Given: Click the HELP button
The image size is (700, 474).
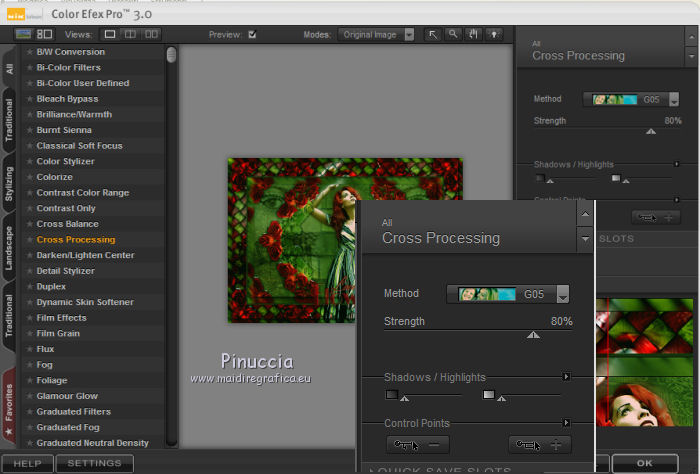Looking at the screenshot, I should pos(27,464).
